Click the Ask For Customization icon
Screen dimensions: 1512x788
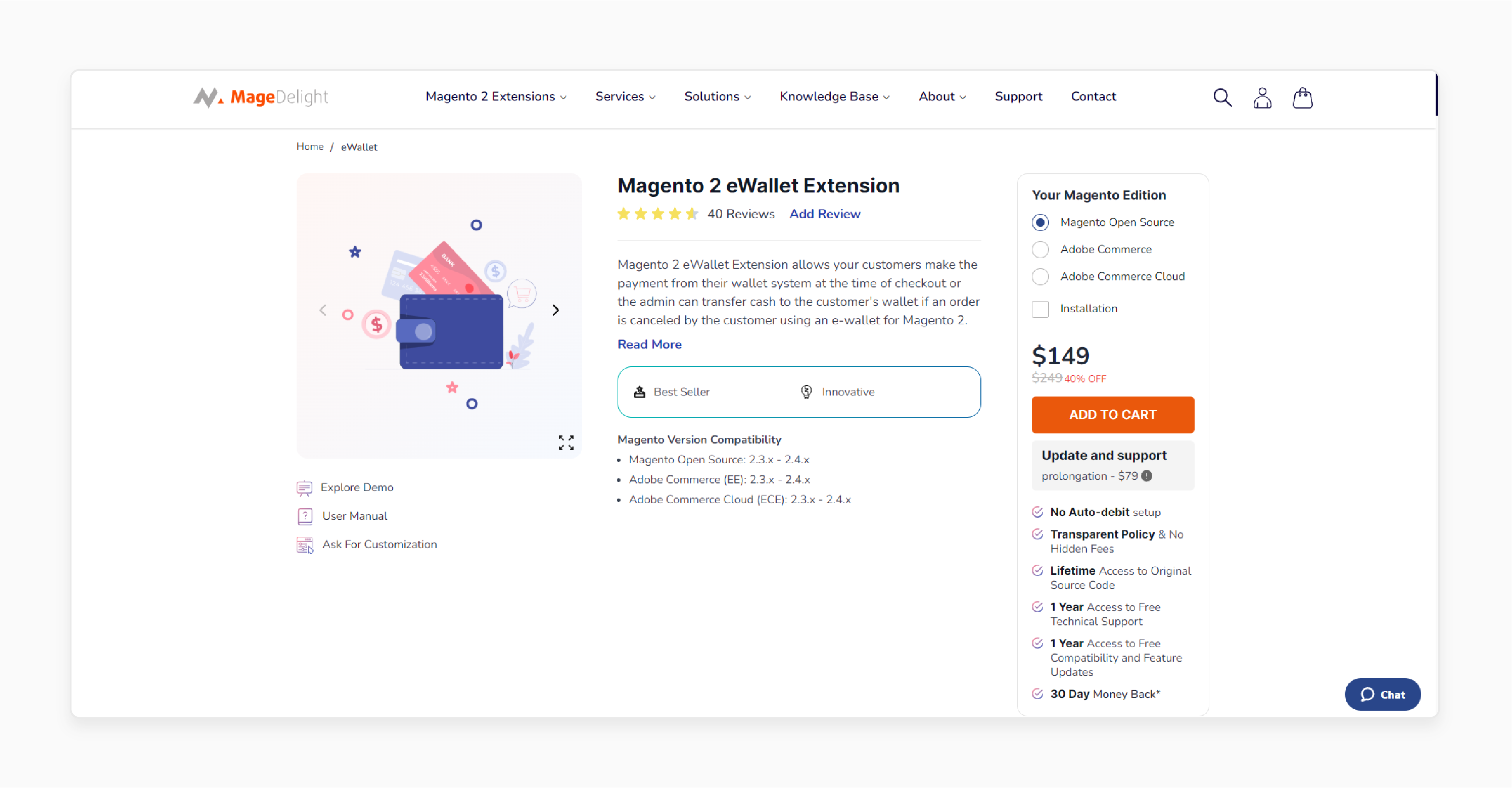click(305, 545)
